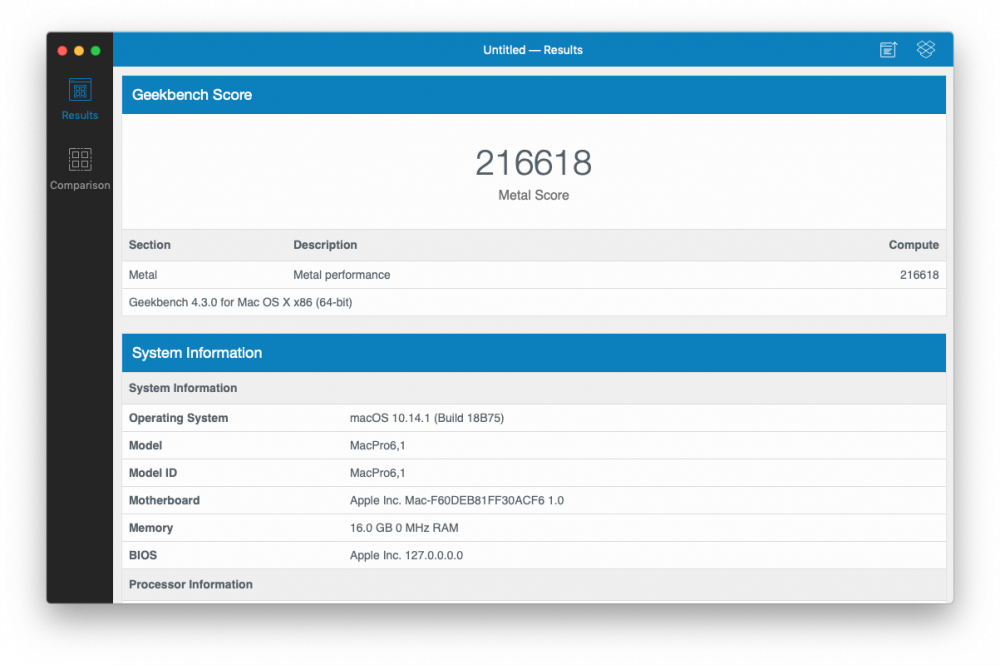The image size is (1000, 665).
Task: Click 'Untitled — Results' window title
Action: point(533,50)
